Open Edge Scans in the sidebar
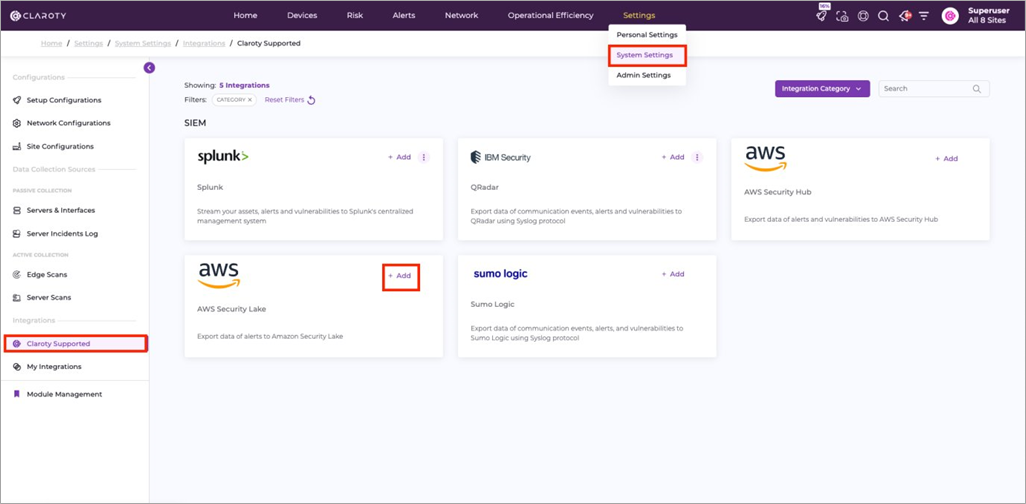The image size is (1026, 504). (47, 275)
